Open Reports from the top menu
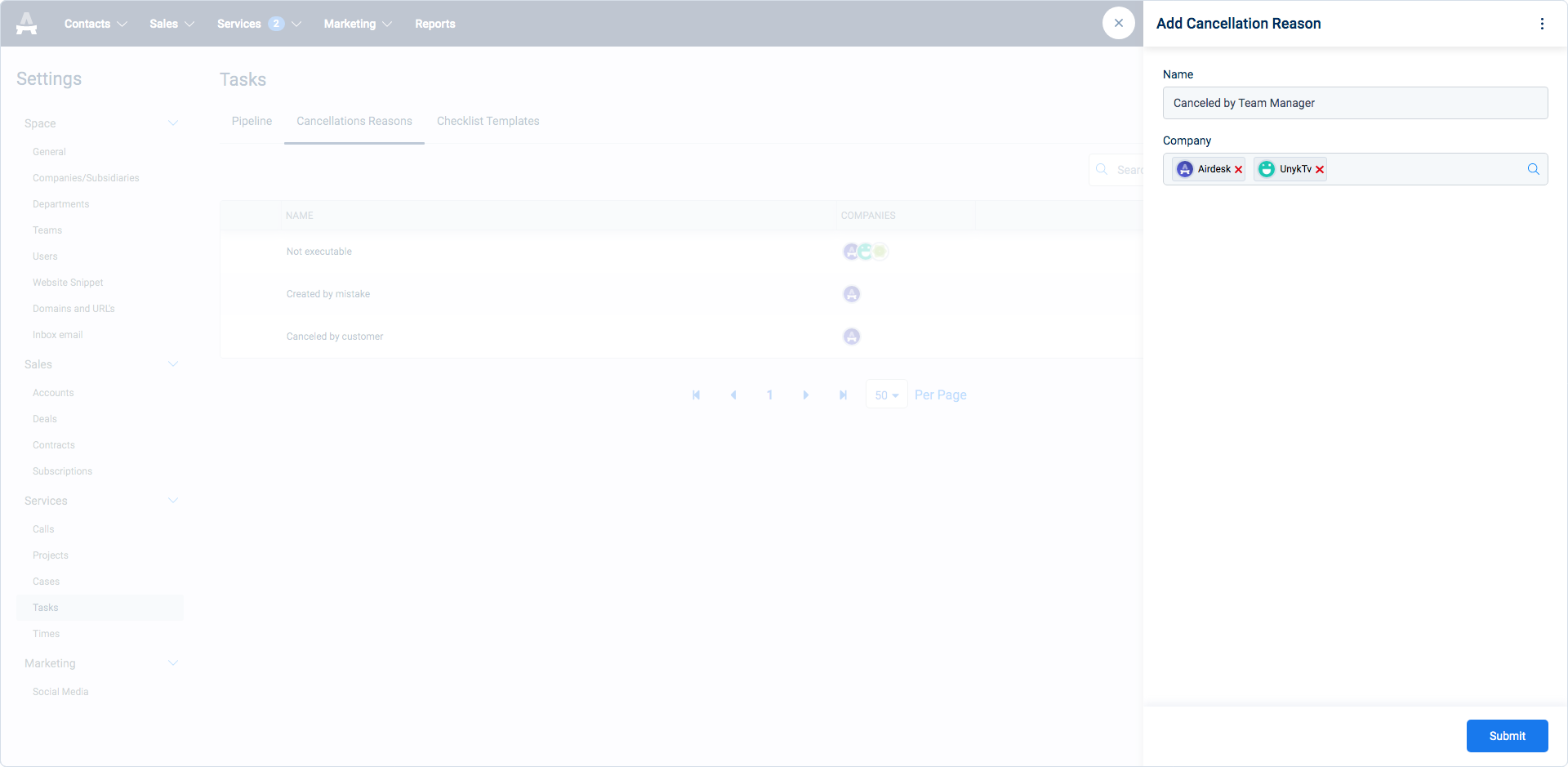This screenshot has height=767, width=1568. 434,24
